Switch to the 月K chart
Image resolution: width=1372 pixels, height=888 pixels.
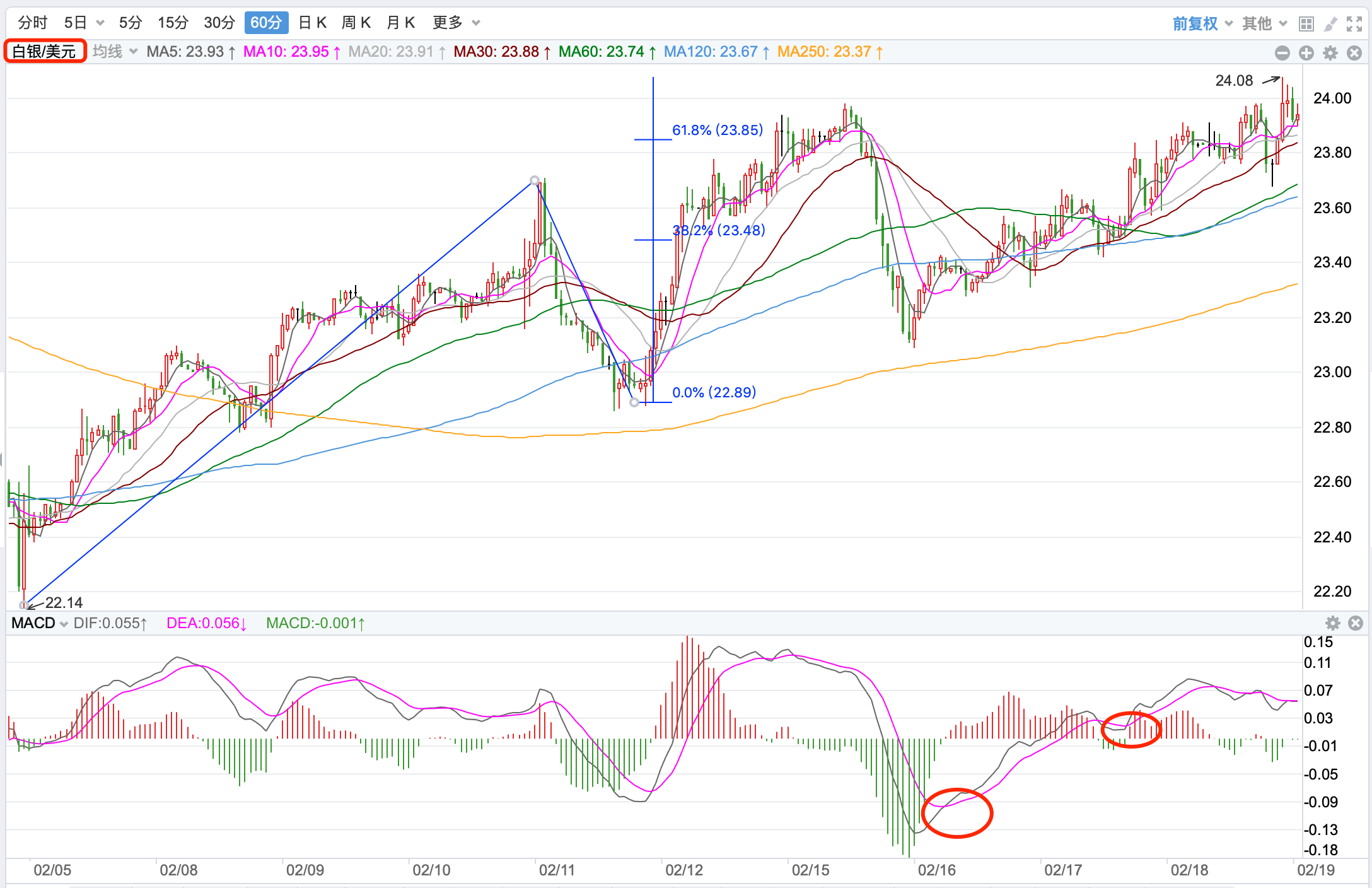coord(400,23)
